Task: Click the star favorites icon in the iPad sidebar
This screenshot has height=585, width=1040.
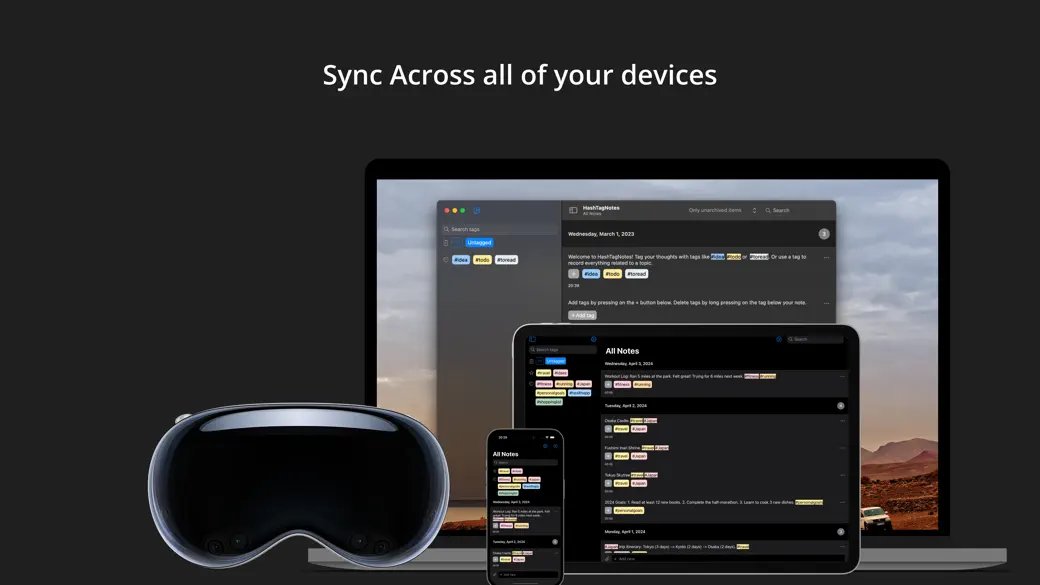Action: [x=531, y=373]
